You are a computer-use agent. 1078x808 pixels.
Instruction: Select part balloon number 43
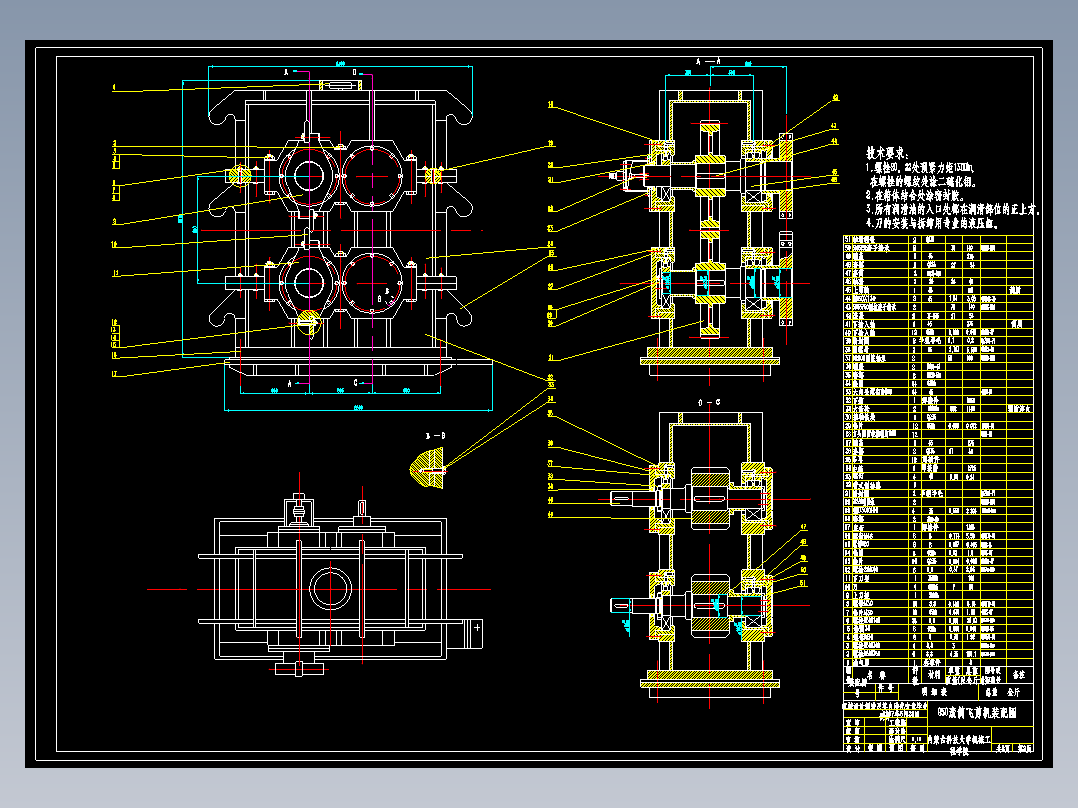point(834,127)
